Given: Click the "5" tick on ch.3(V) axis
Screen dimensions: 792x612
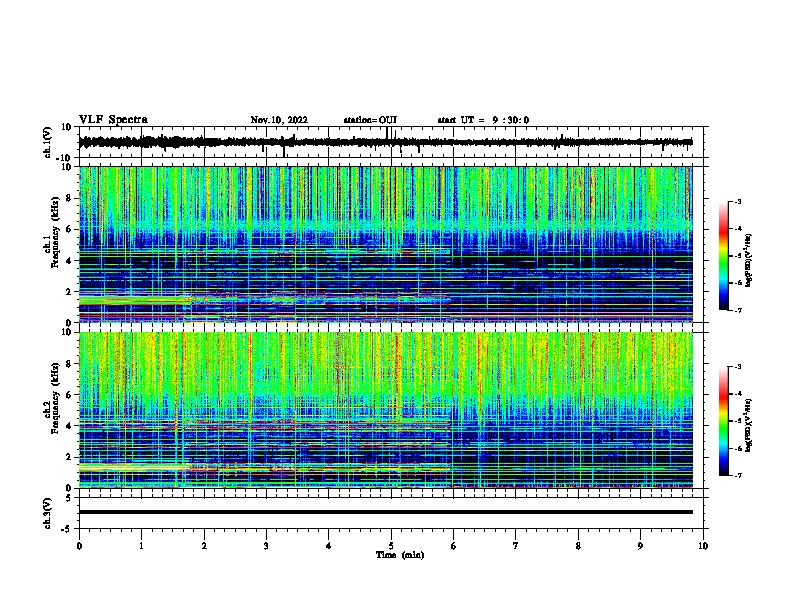Looking at the screenshot, I should click(70, 498).
